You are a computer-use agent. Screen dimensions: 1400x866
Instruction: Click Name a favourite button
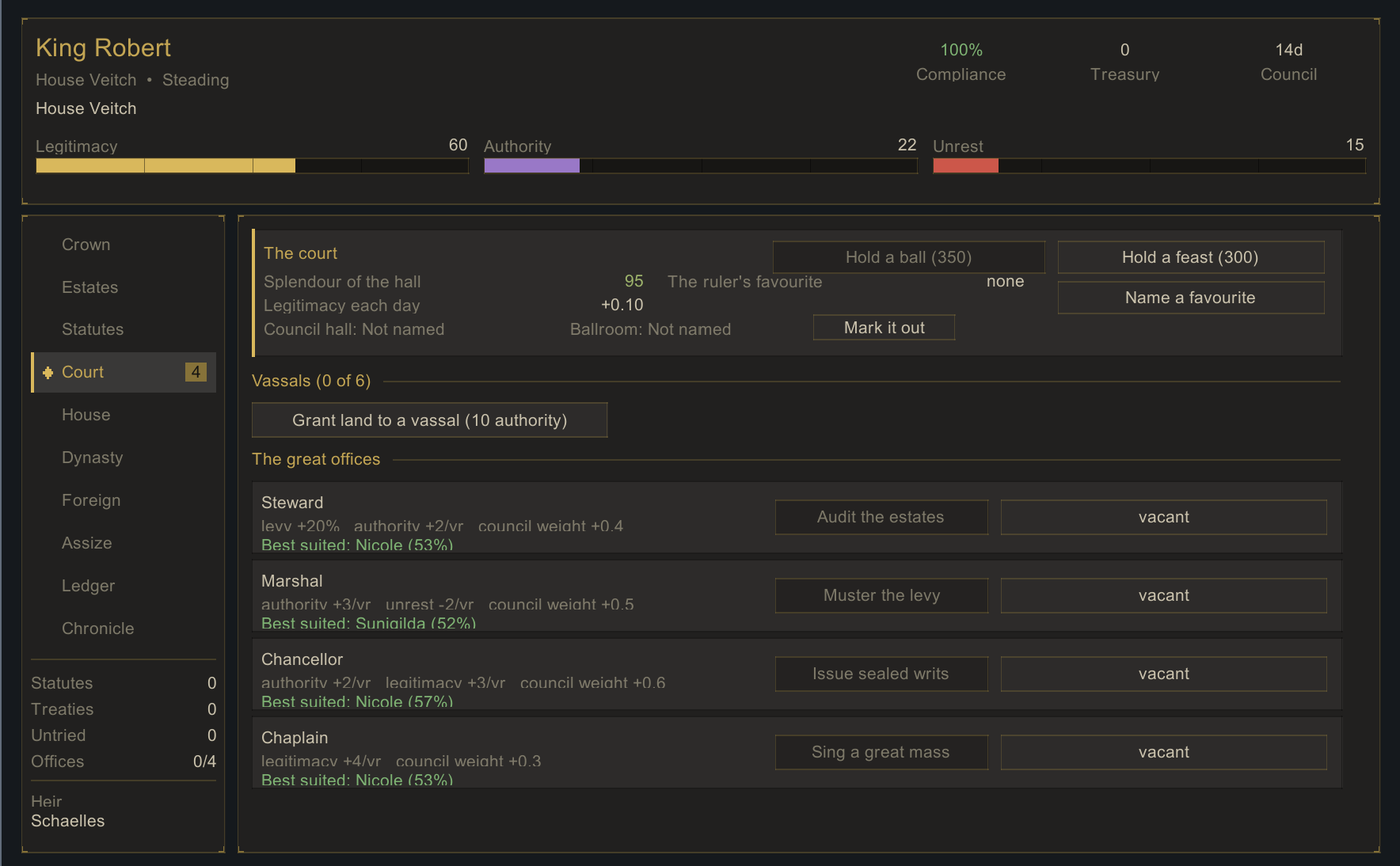[1190, 298]
